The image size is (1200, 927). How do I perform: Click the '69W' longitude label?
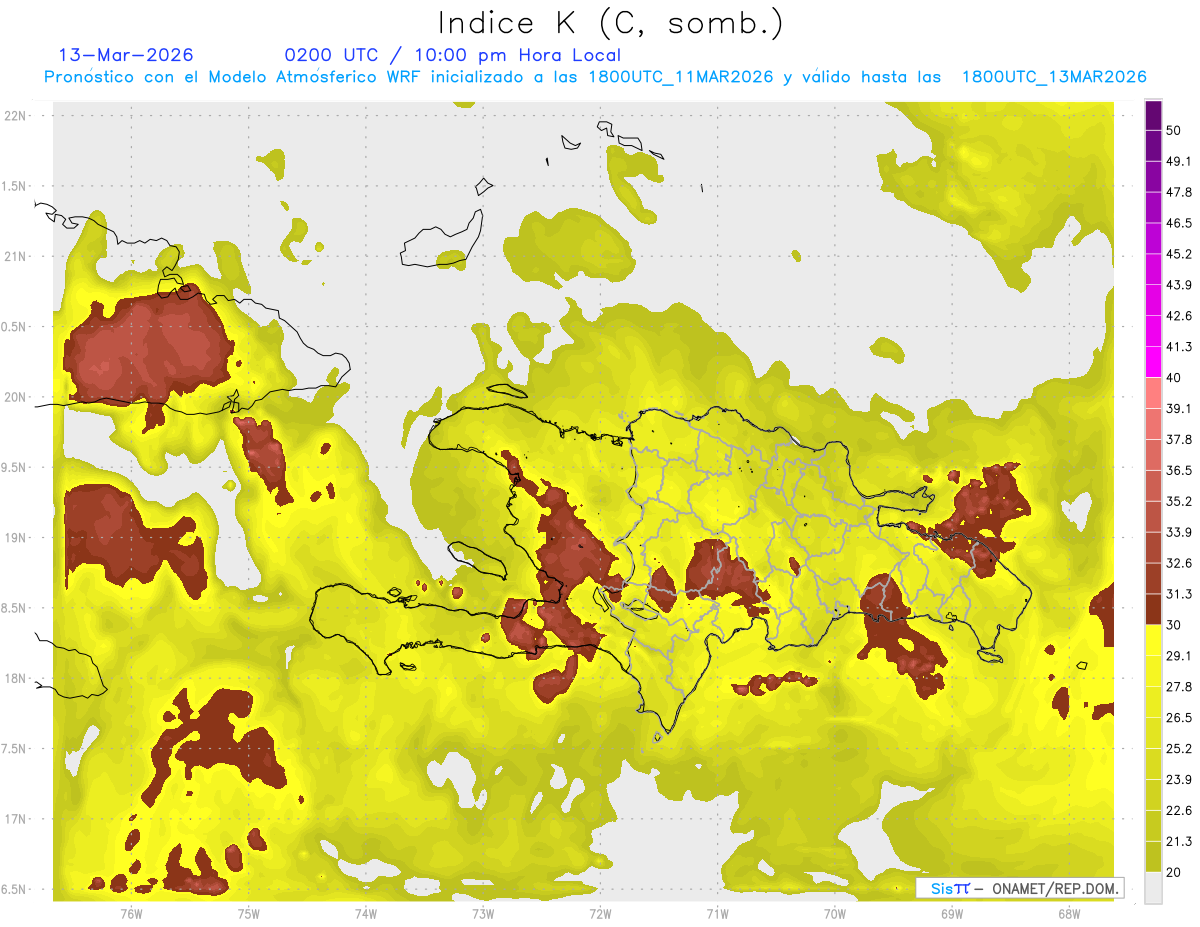(952, 913)
